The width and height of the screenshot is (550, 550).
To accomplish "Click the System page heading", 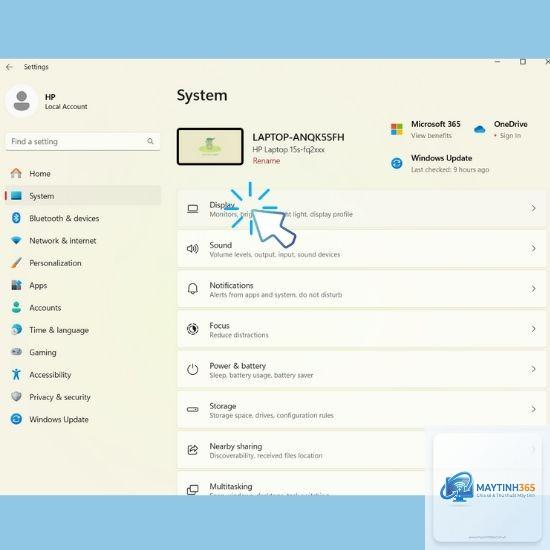I will [x=202, y=95].
